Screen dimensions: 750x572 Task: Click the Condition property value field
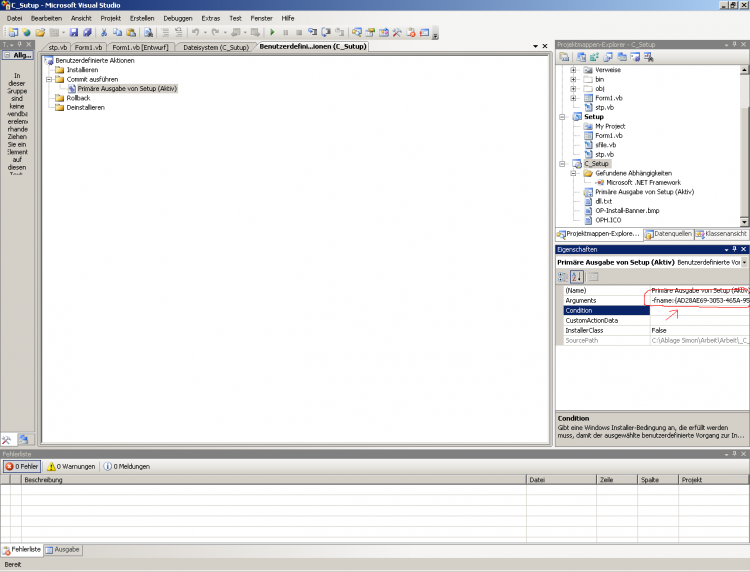pyautogui.click(x=699, y=310)
